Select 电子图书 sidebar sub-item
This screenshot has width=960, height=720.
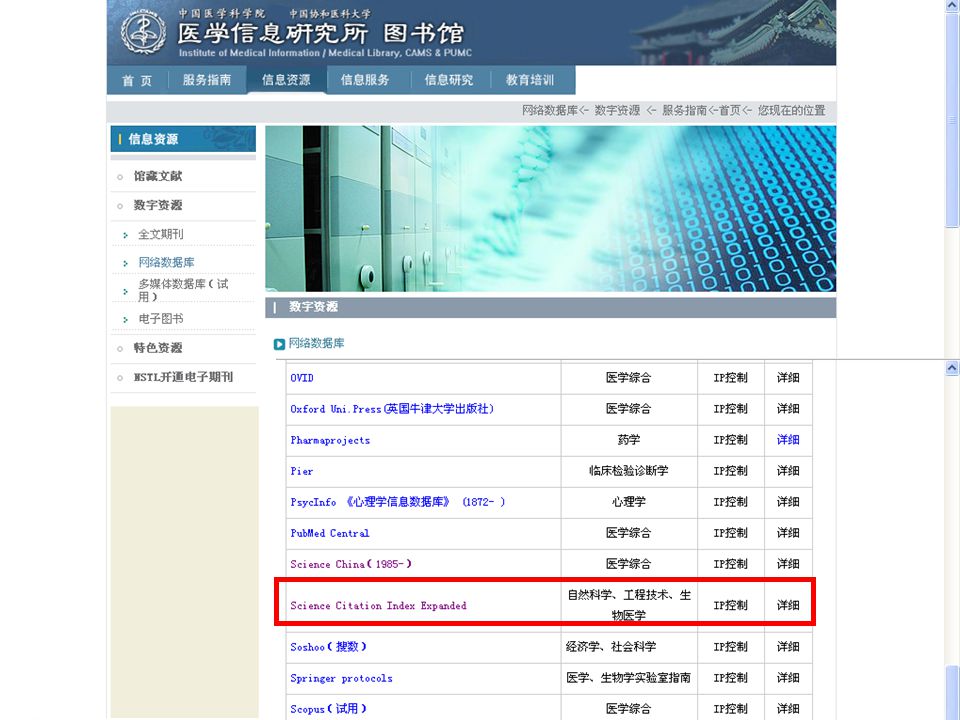160,319
